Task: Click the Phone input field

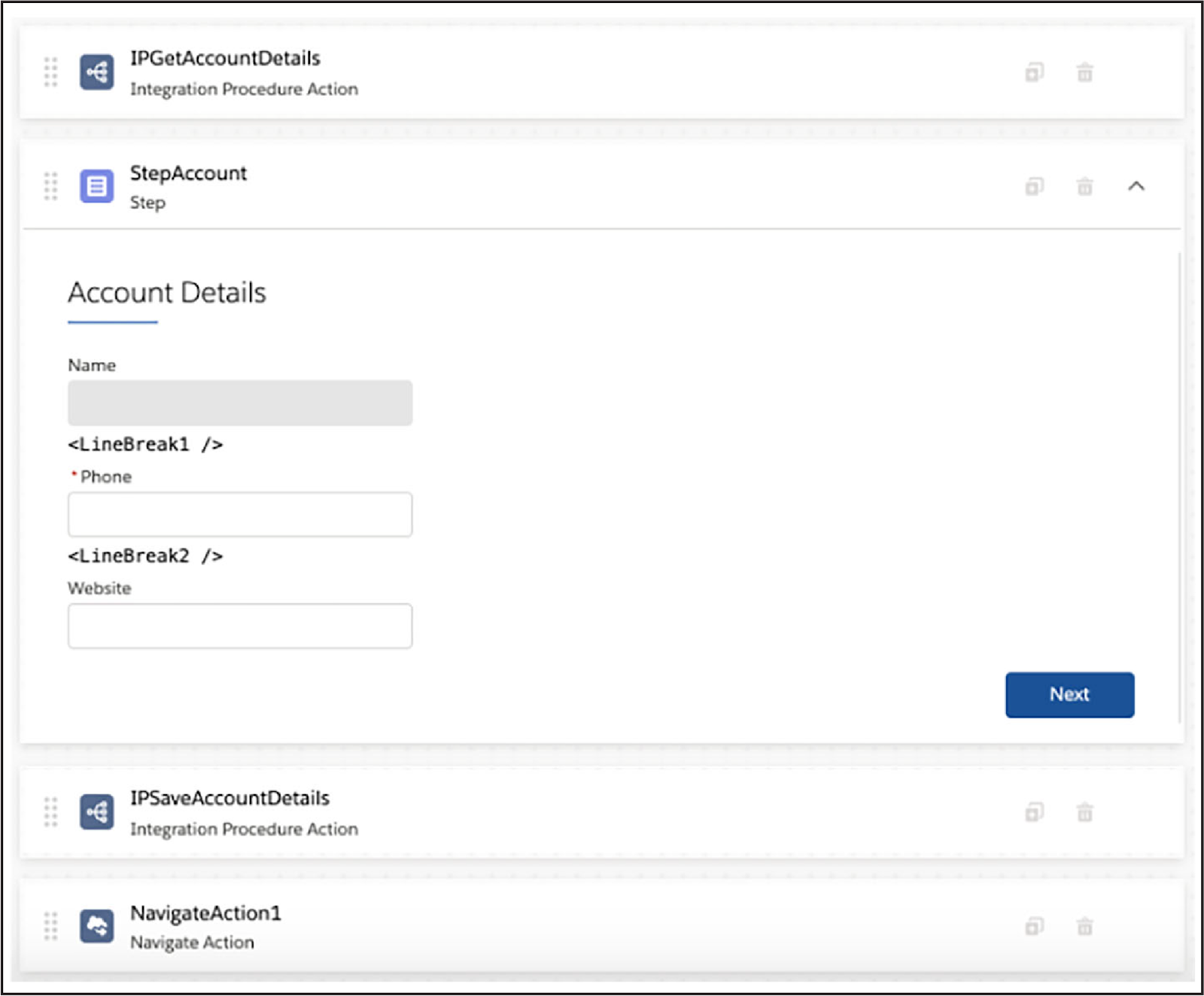Action: click(239, 514)
